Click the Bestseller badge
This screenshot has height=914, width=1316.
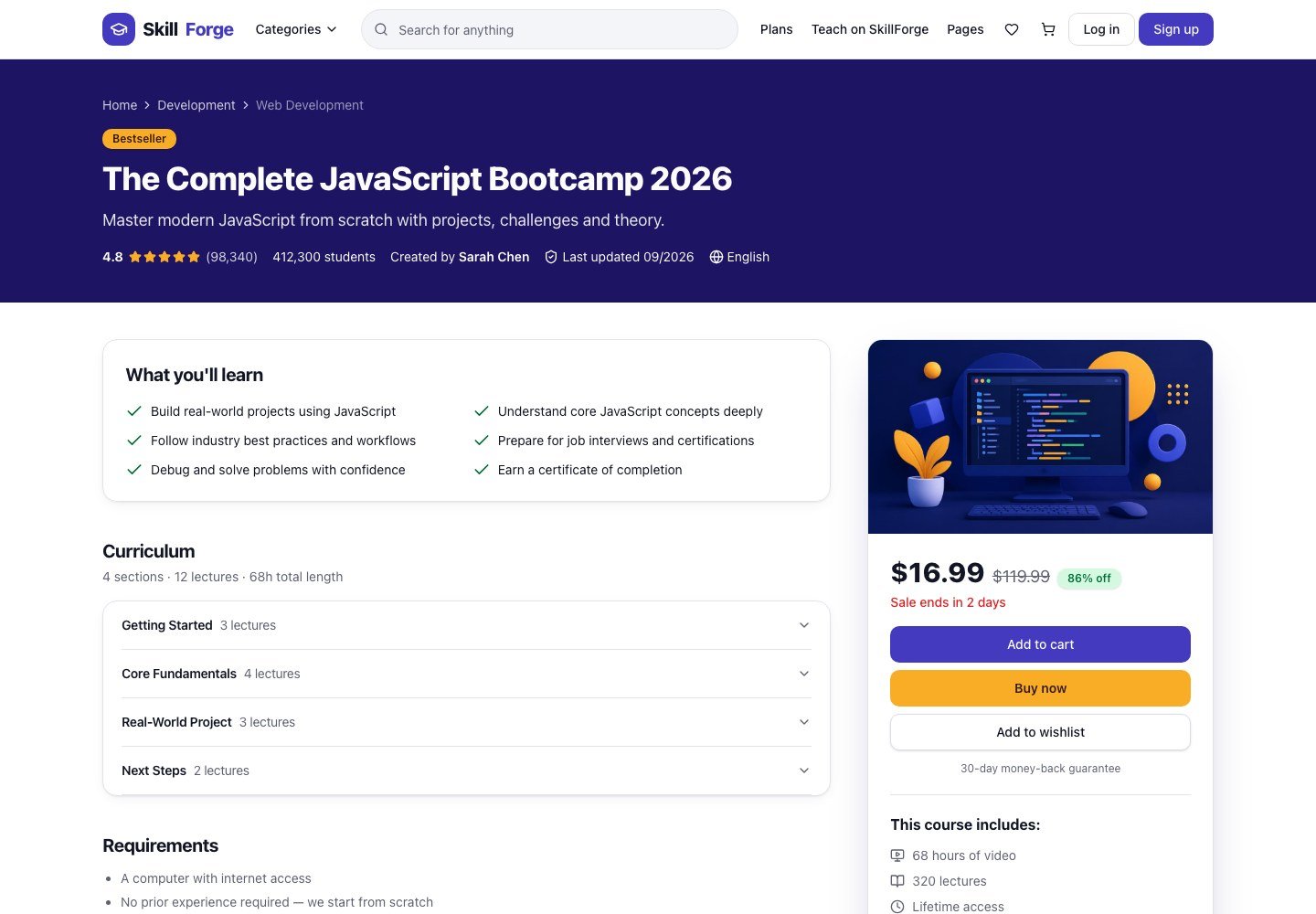pyautogui.click(x=140, y=139)
